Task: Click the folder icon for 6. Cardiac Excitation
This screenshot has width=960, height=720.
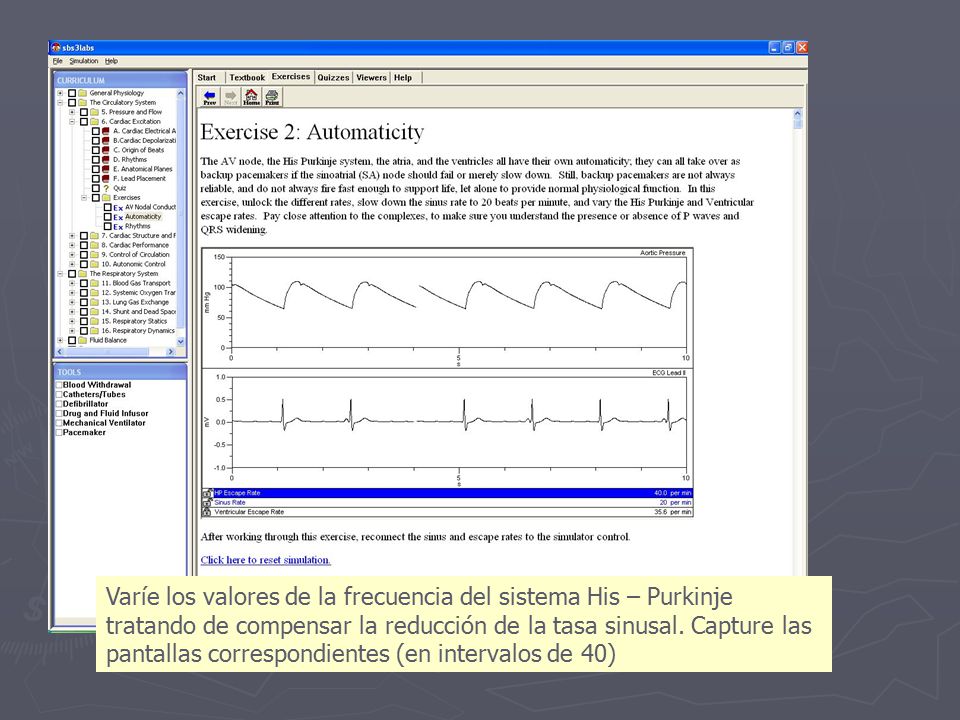Action: [x=94, y=121]
